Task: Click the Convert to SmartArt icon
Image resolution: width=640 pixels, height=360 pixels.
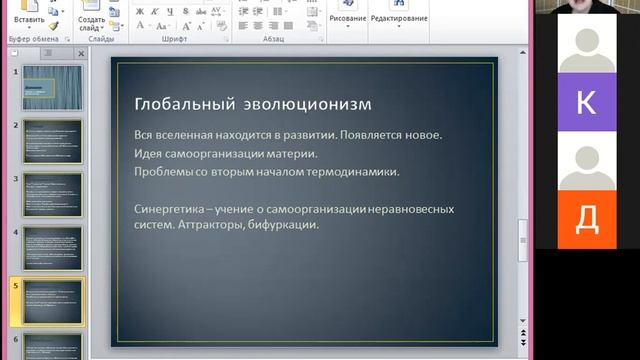Action: (x=313, y=26)
